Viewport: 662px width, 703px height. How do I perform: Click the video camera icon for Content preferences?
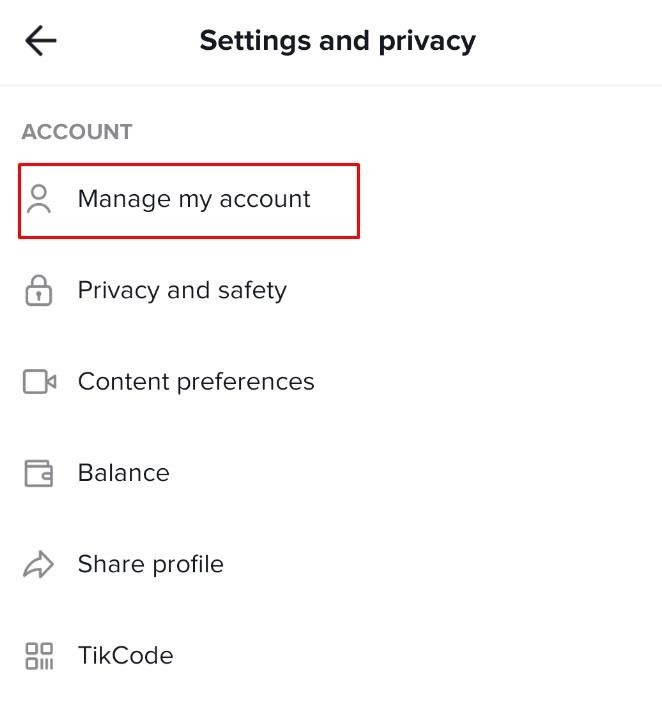(x=39, y=382)
